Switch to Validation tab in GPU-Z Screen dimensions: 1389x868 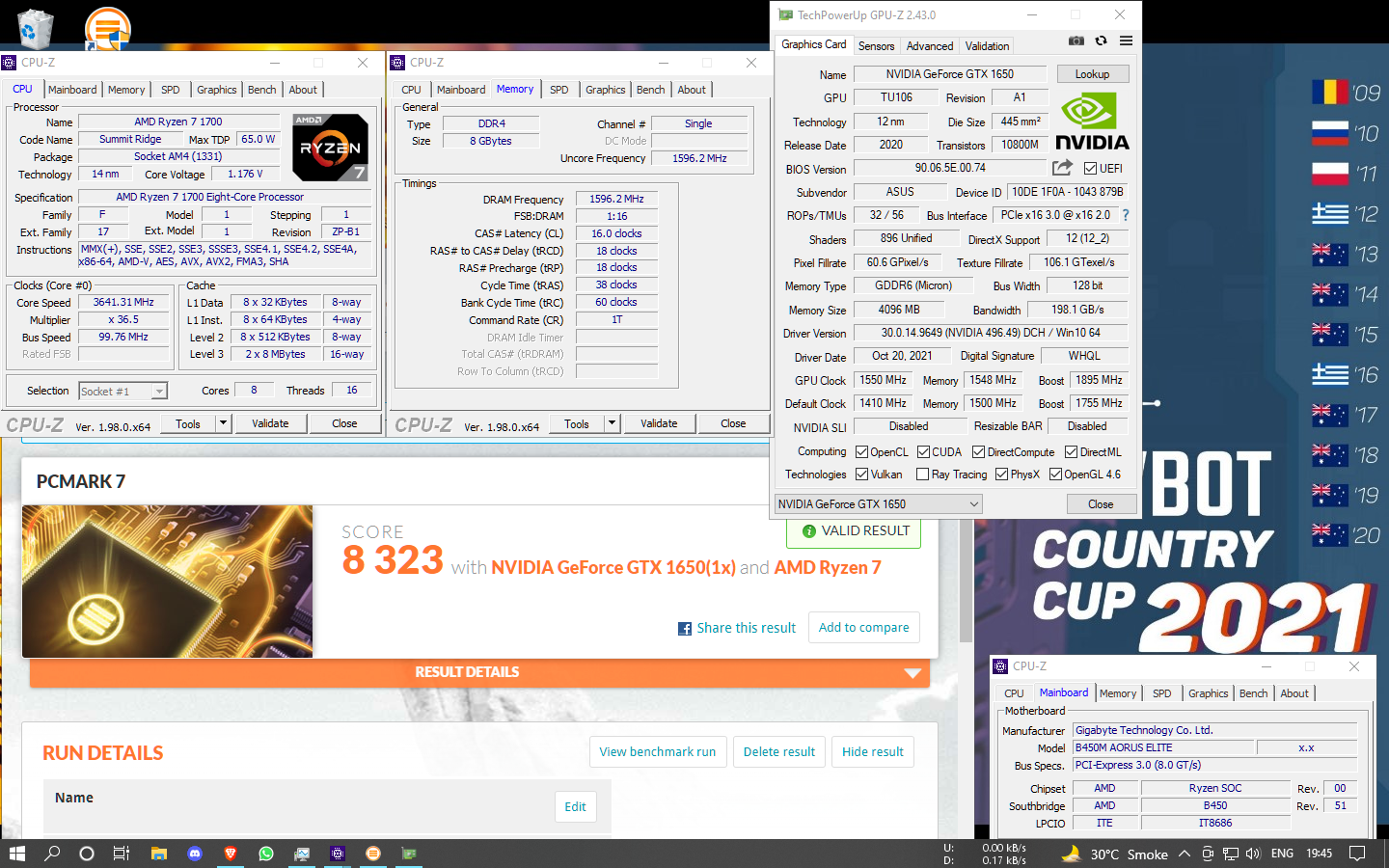(987, 45)
